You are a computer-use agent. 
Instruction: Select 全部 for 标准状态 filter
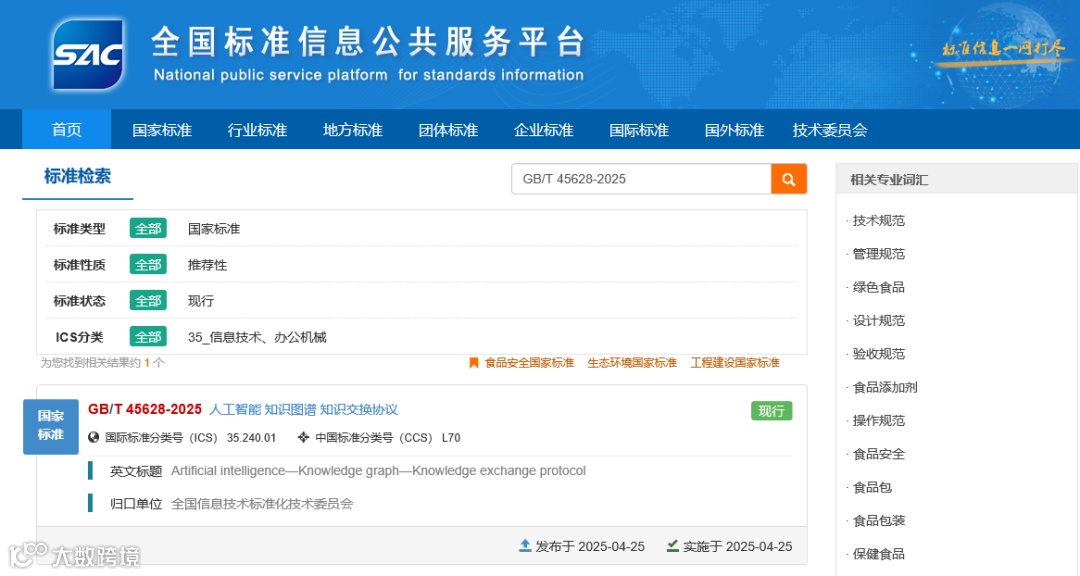click(x=148, y=300)
